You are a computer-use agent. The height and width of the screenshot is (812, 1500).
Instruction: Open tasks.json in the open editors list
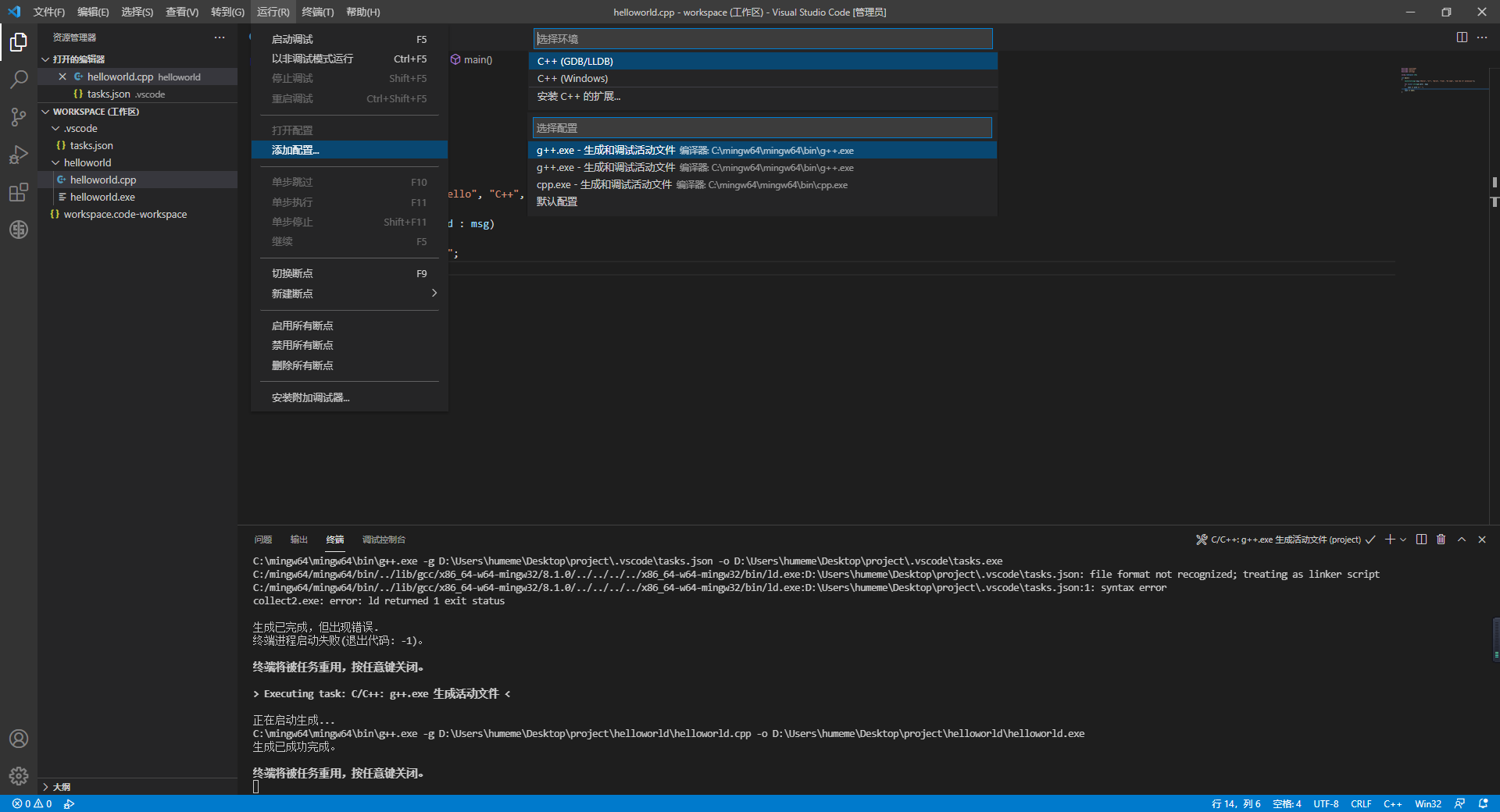point(137,94)
